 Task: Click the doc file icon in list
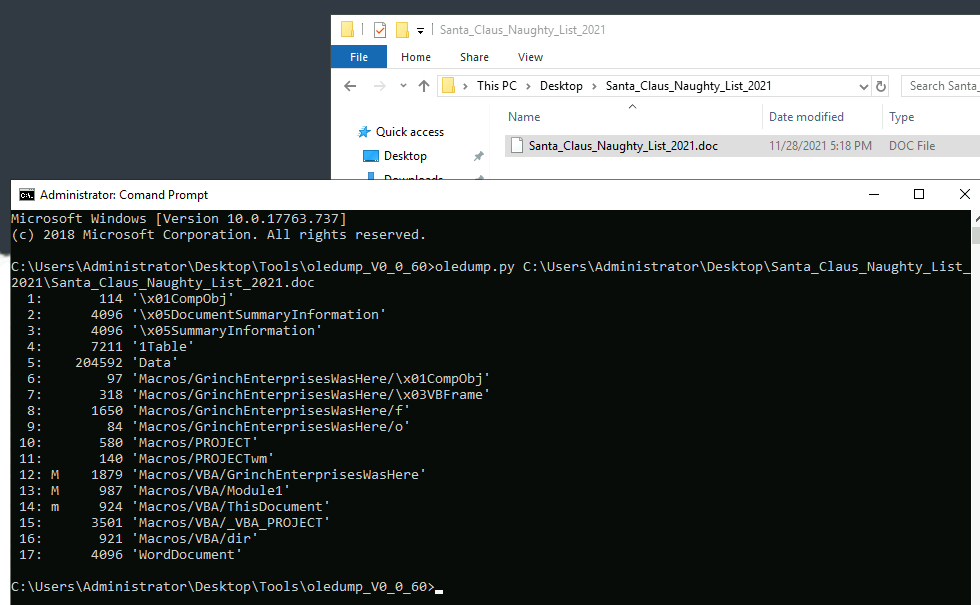[517, 145]
